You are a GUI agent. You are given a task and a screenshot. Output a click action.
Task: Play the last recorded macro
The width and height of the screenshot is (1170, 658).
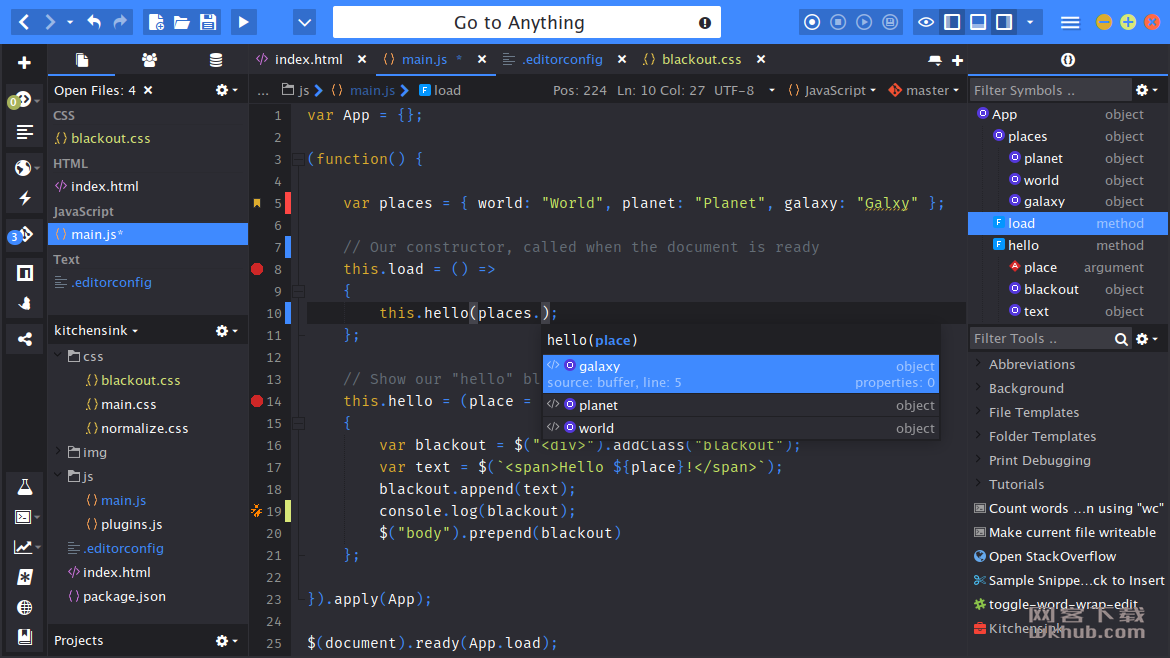click(864, 22)
